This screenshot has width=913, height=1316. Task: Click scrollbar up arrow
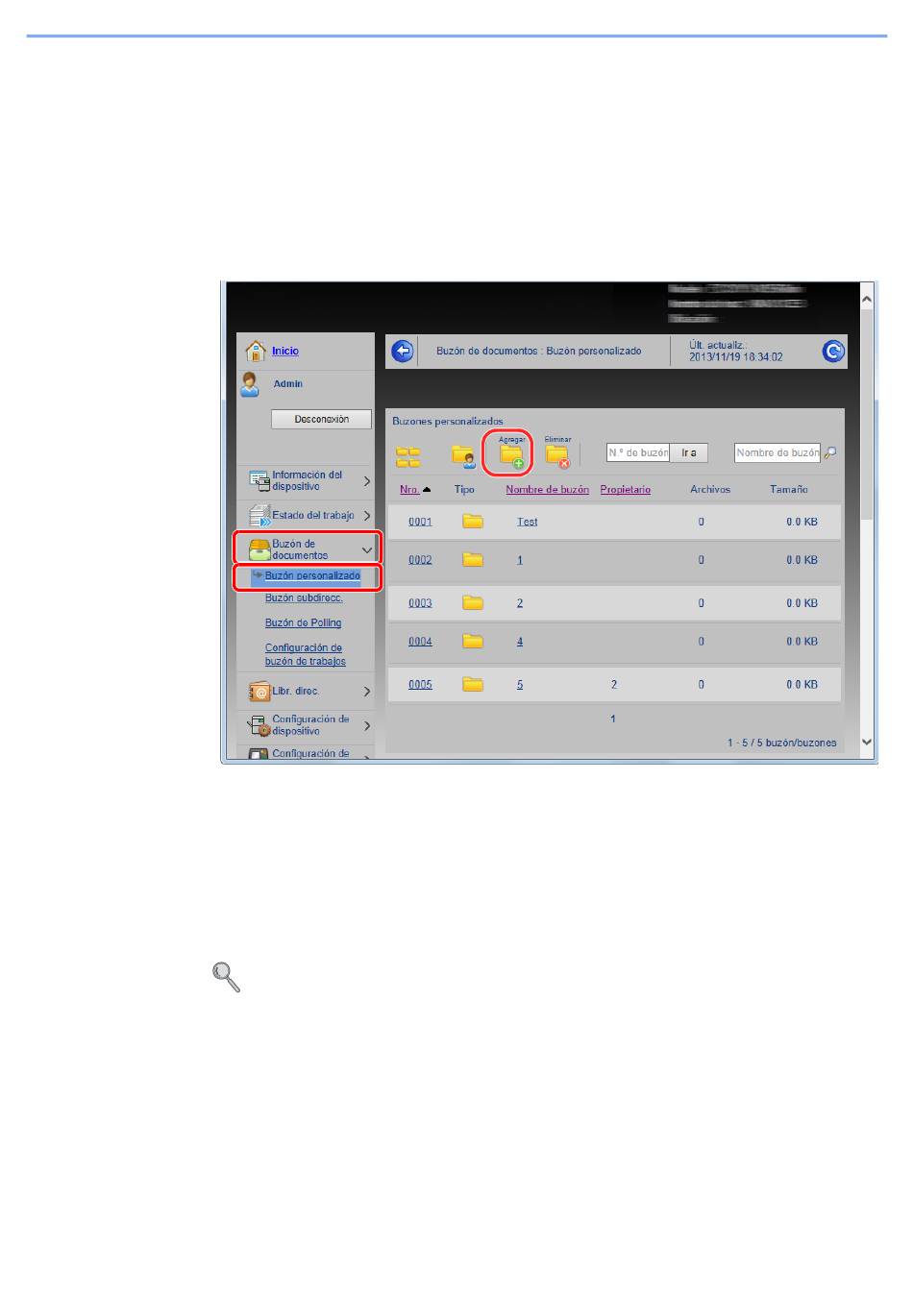867,300
